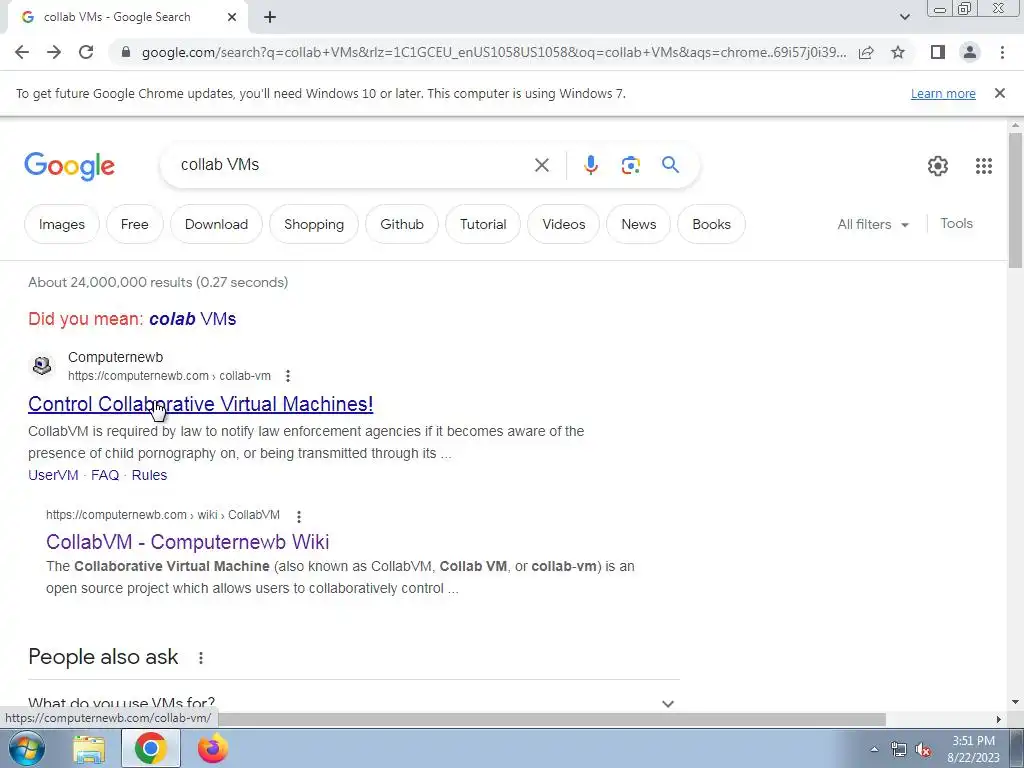The image size is (1024, 768).
Task: Open Learn more about Chrome updates
Action: (x=943, y=93)
